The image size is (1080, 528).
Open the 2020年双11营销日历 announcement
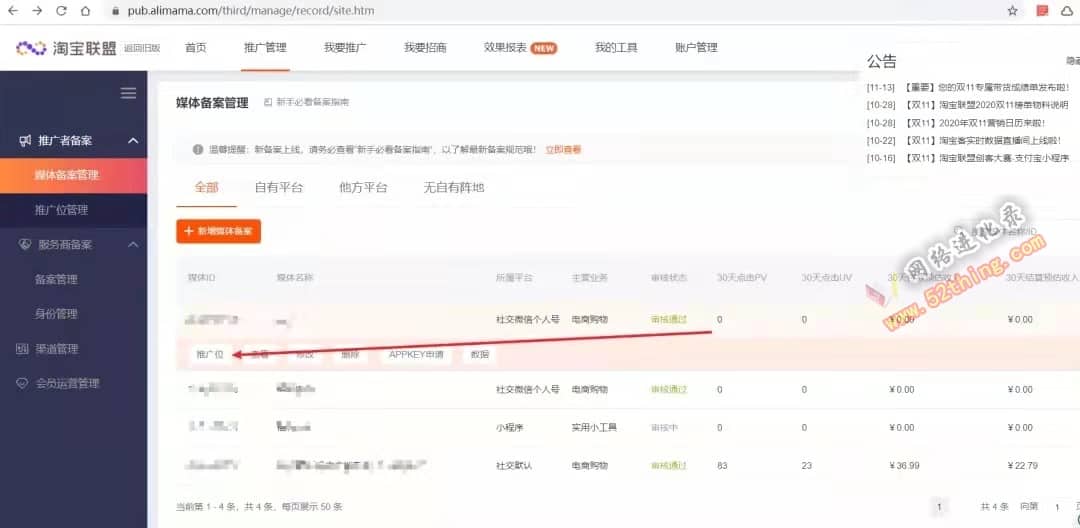956,123
